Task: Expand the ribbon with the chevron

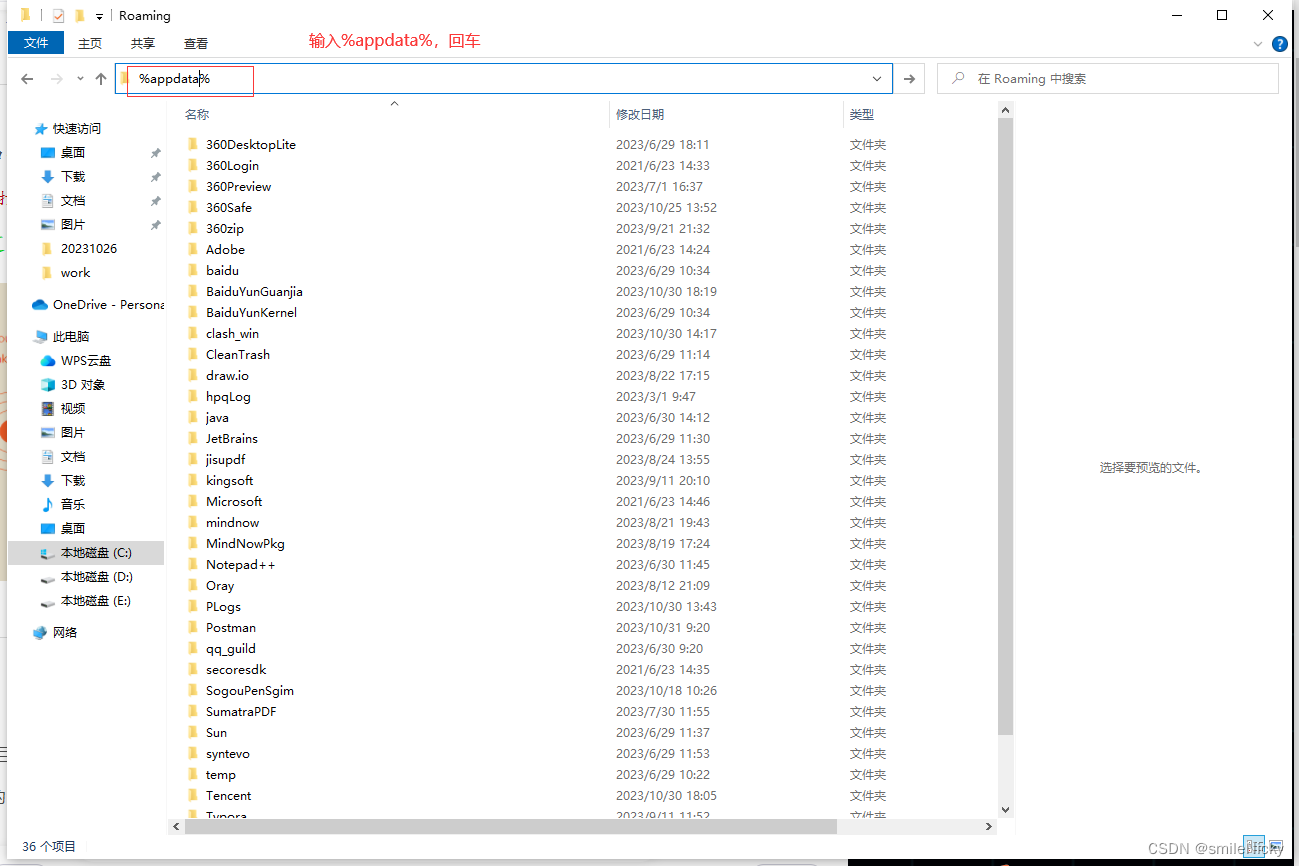Action: click(x=1258, y=44)
